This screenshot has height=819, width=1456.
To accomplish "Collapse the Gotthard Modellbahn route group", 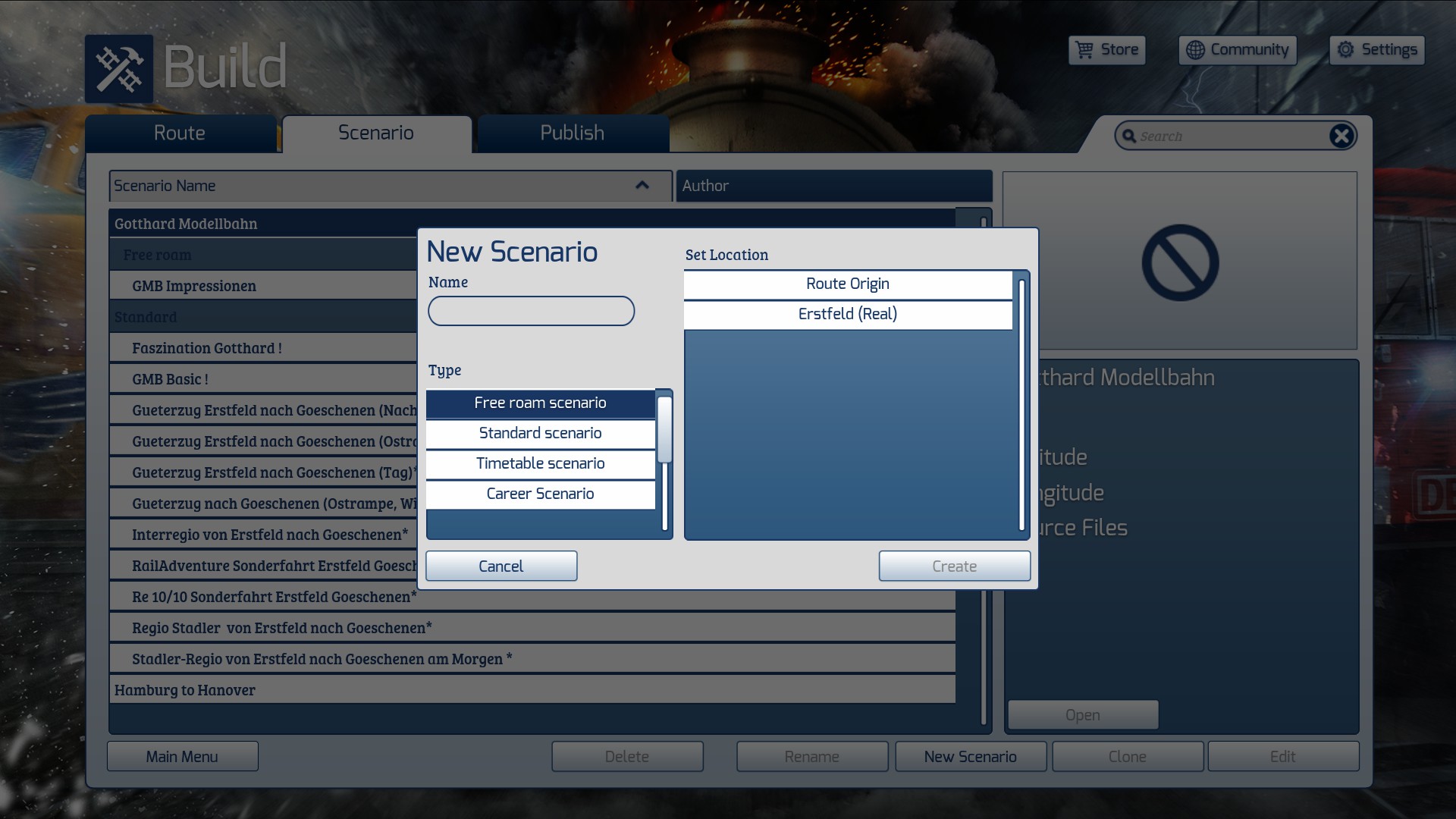I will (186, 224).
